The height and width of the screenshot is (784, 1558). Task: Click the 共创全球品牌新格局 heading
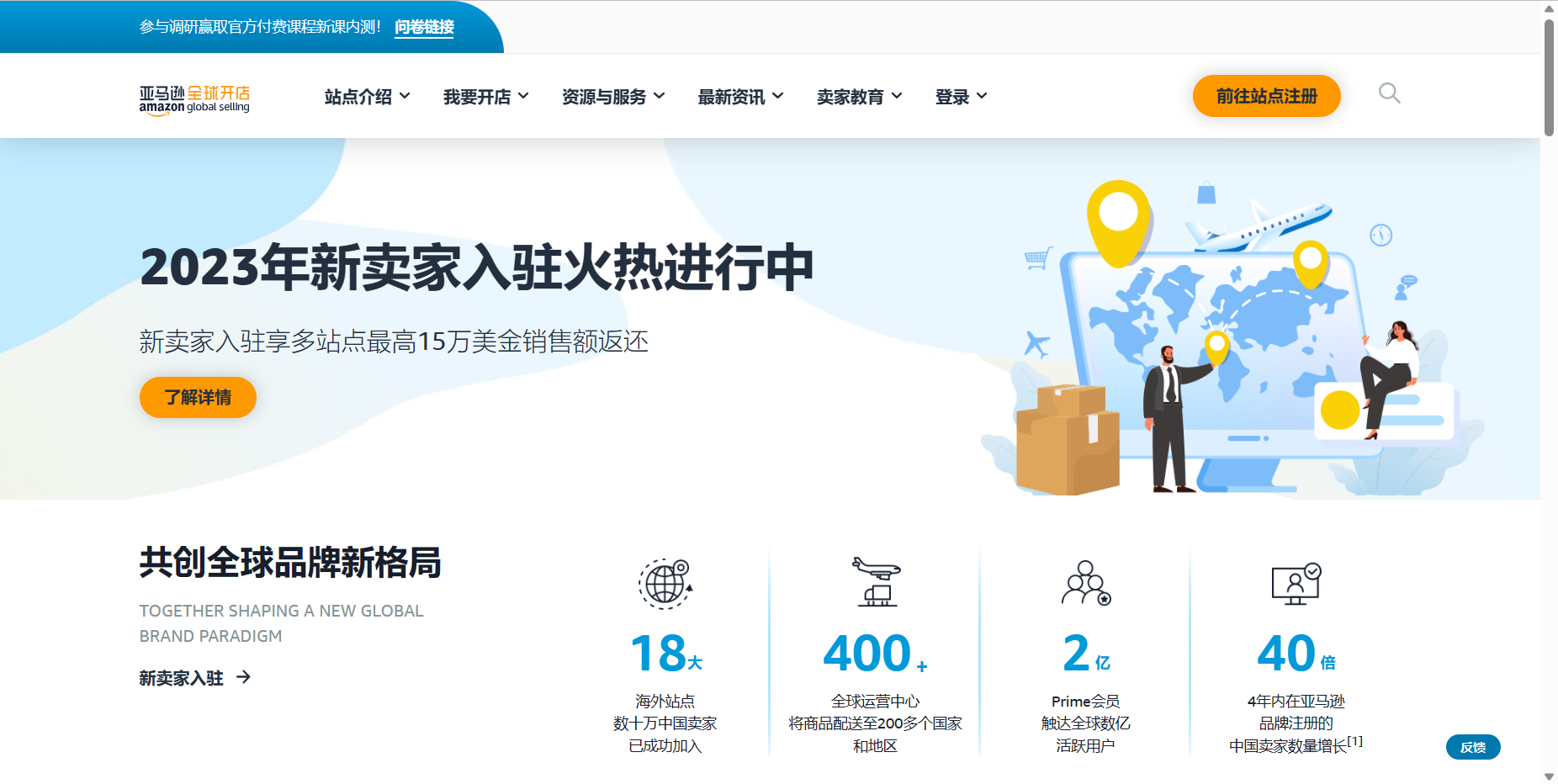pos(290,563)
